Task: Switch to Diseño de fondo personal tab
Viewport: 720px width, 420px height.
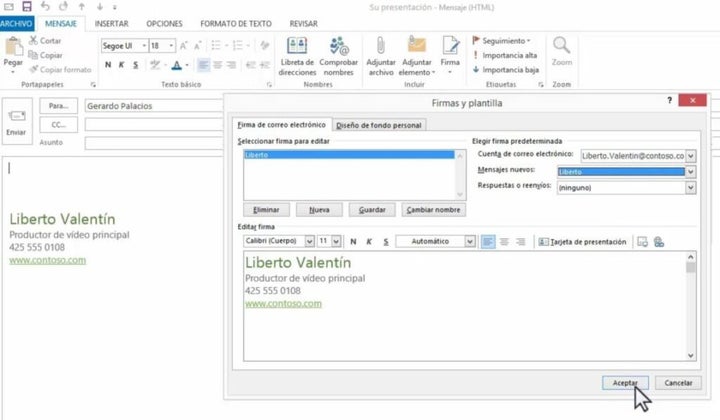Action: point(379,125)
